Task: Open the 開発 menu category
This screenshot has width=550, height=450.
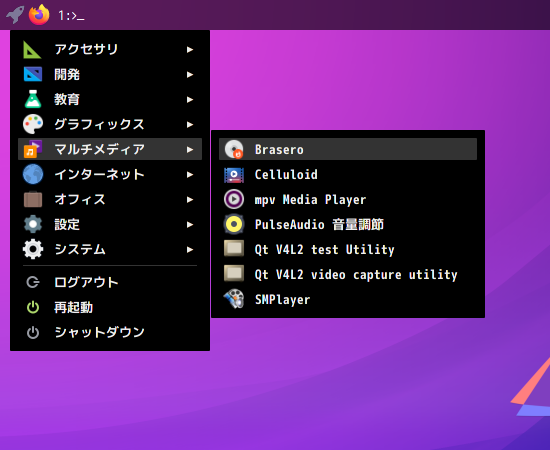Action: point(110,74)
